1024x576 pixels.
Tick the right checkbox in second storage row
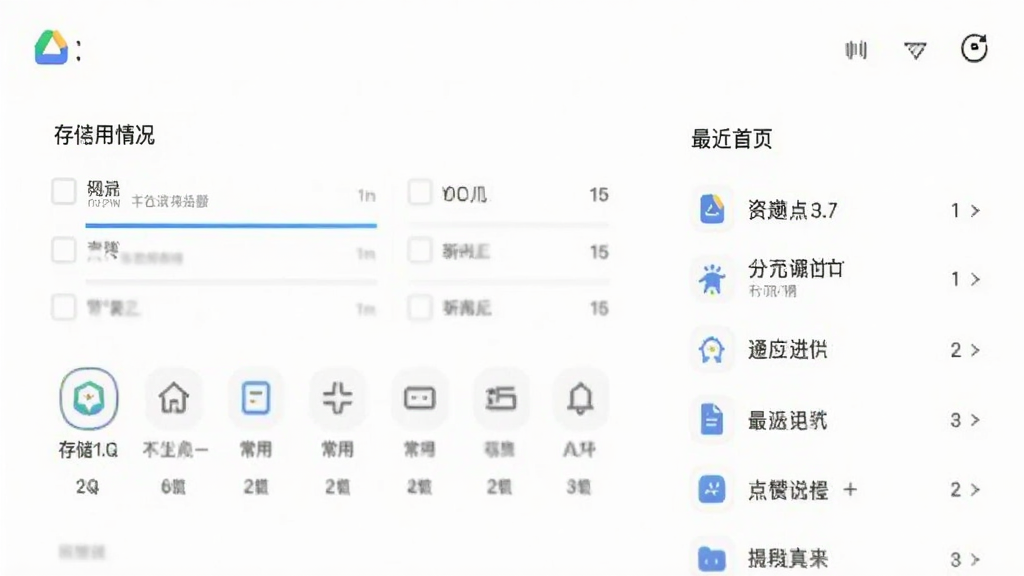tap(420, 250)
